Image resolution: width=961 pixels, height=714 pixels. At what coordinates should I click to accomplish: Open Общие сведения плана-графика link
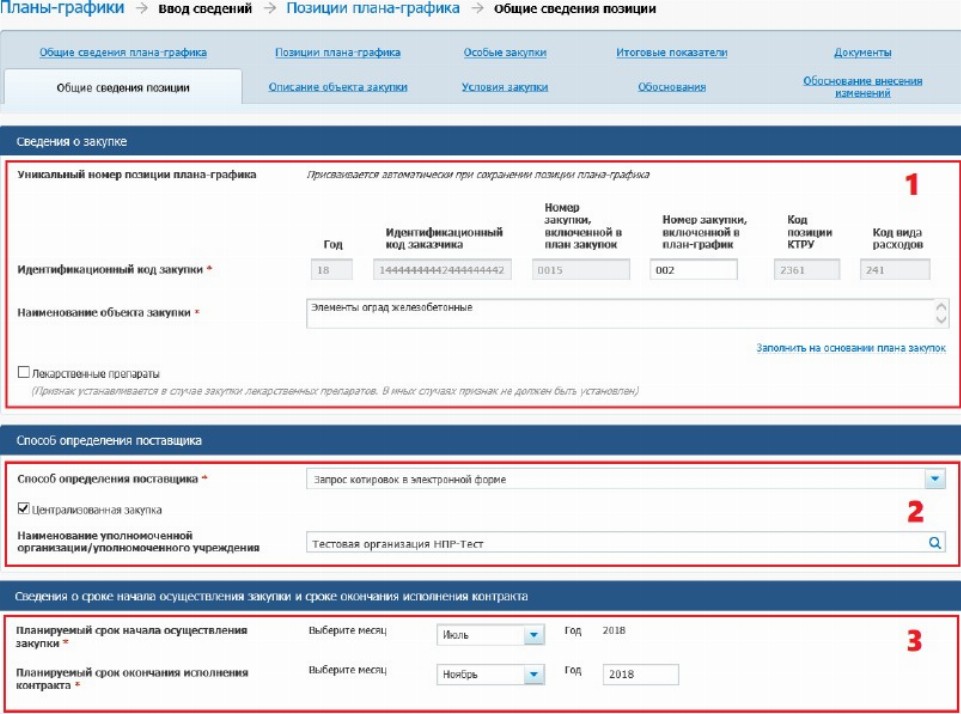123,52
